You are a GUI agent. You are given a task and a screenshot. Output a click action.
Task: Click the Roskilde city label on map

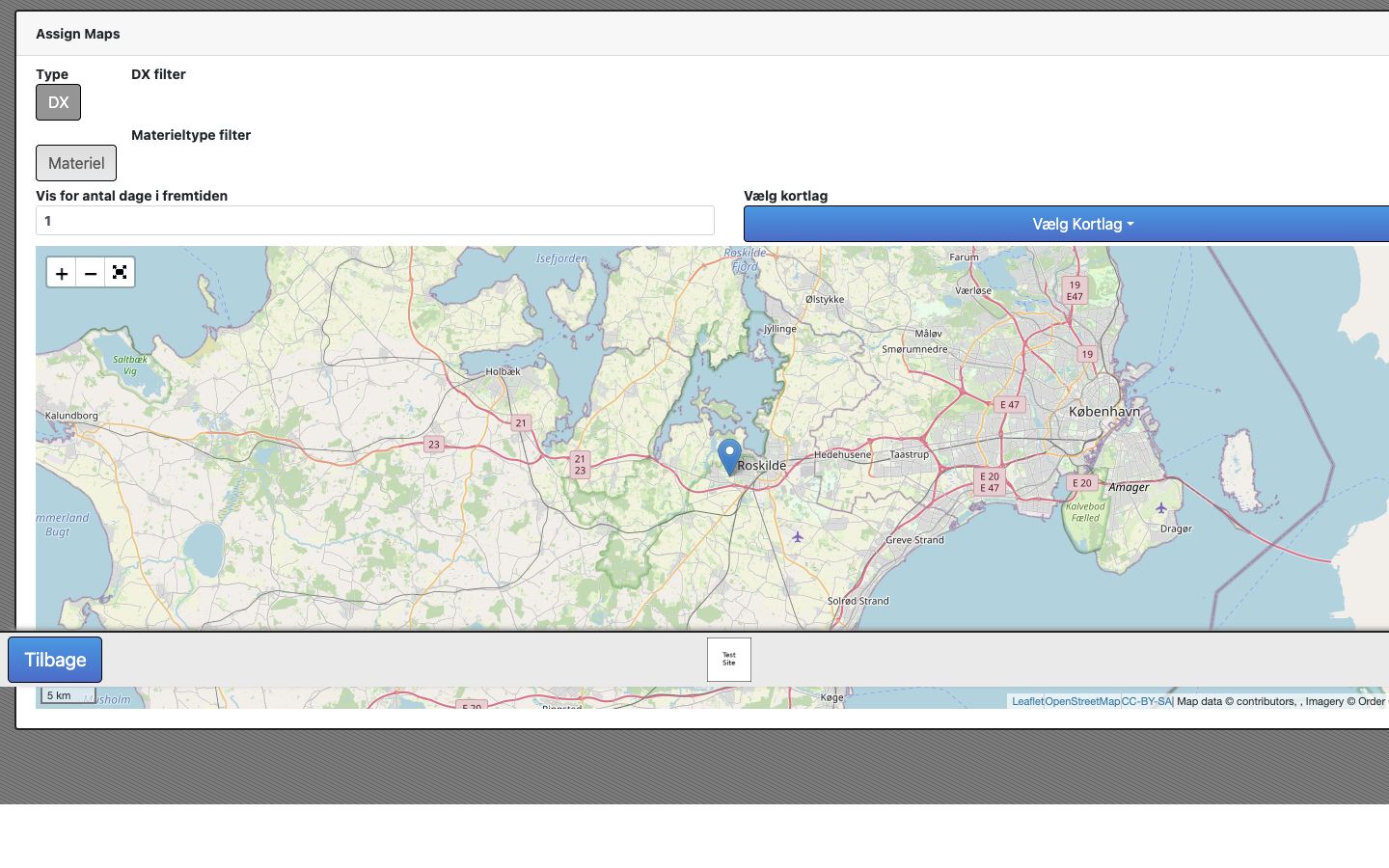click(762, 466)
